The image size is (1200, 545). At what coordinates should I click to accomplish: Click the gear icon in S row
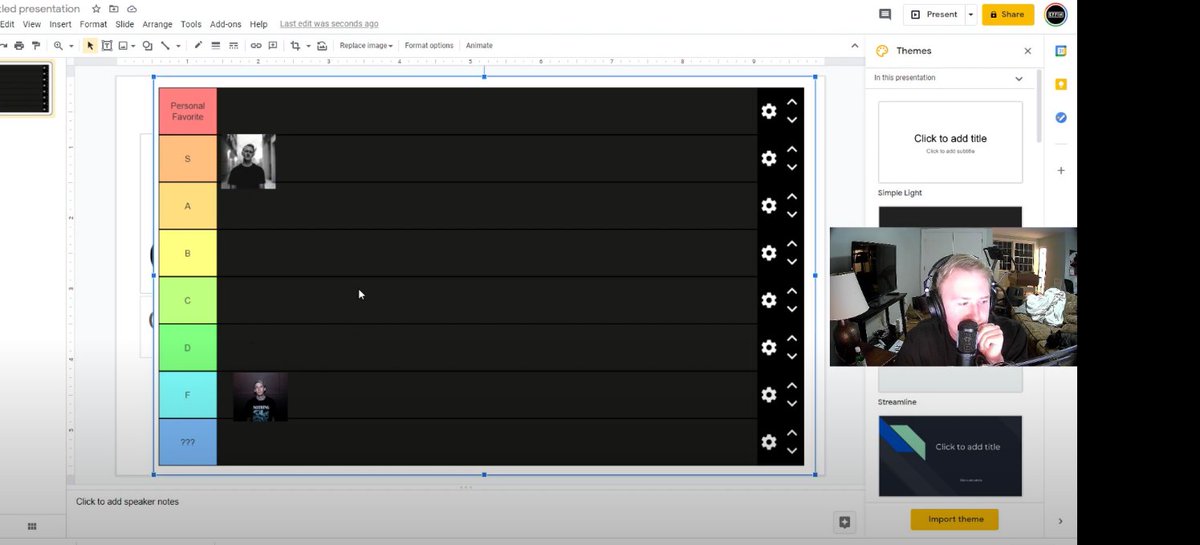point(769,158)
